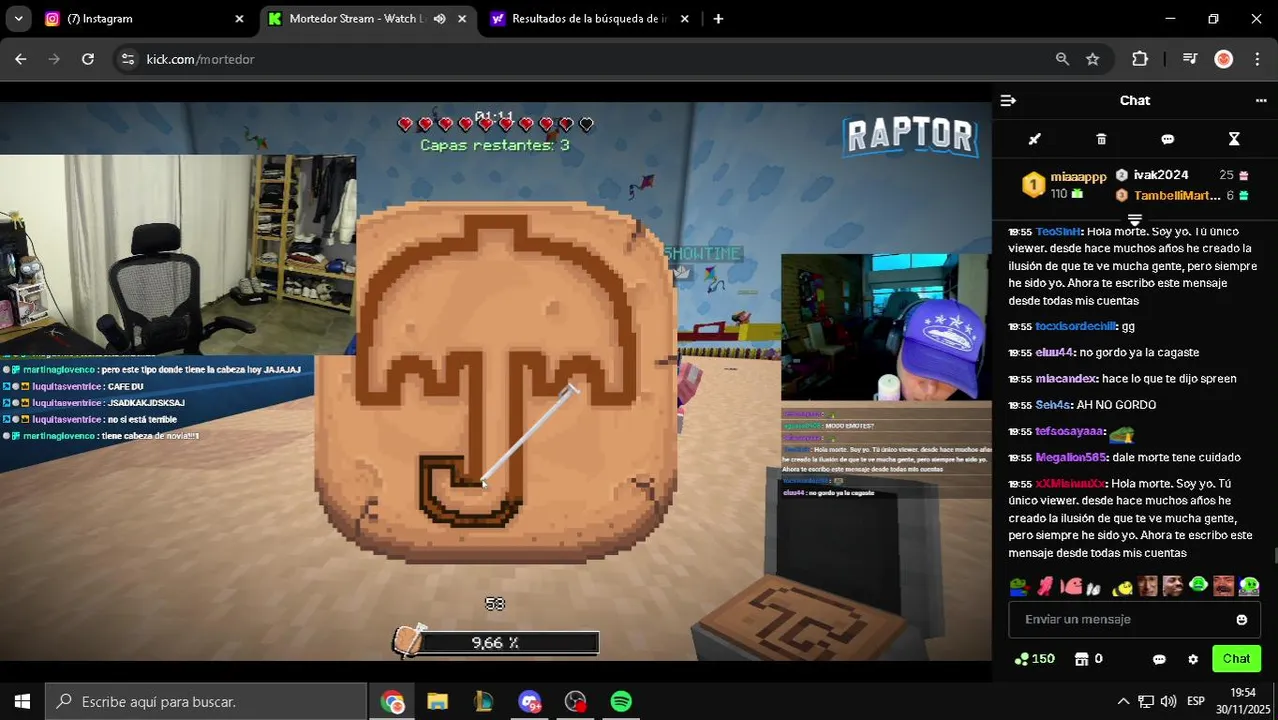Click the speech bubble icon beside Chat button
1278x720 pixels.
point(1159,659)
